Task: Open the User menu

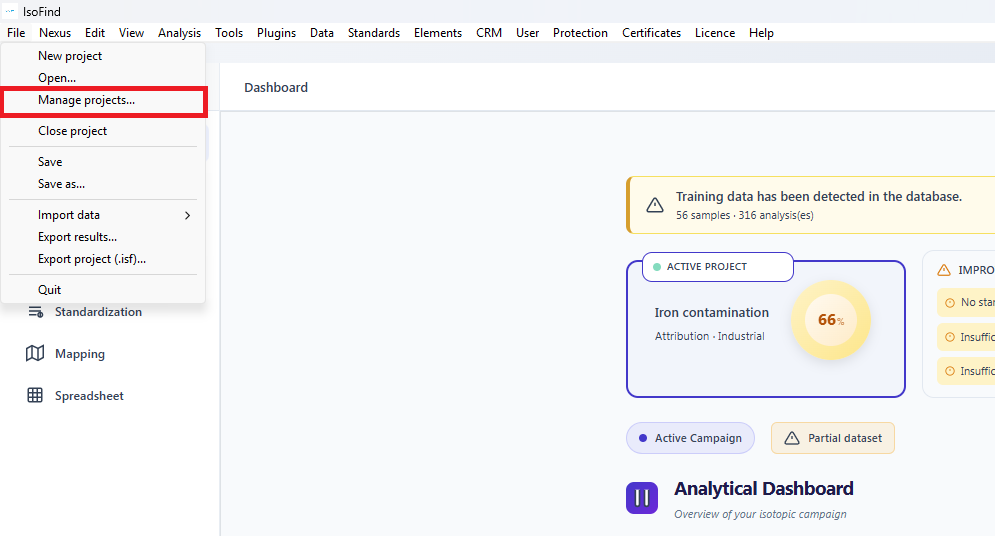Action: 527,33
